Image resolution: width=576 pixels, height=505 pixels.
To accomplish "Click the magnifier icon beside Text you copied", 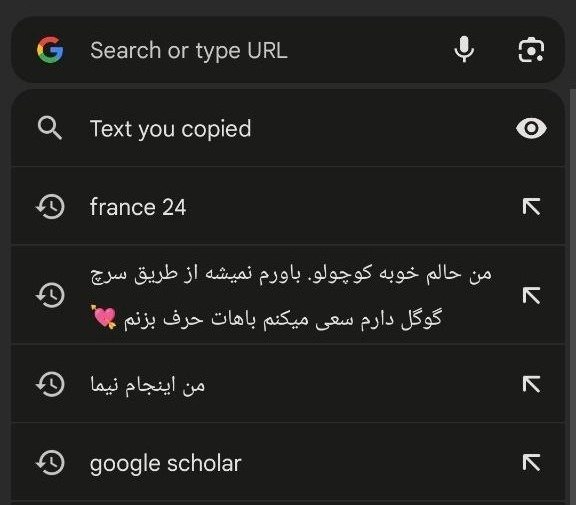I will click(50, 128).
